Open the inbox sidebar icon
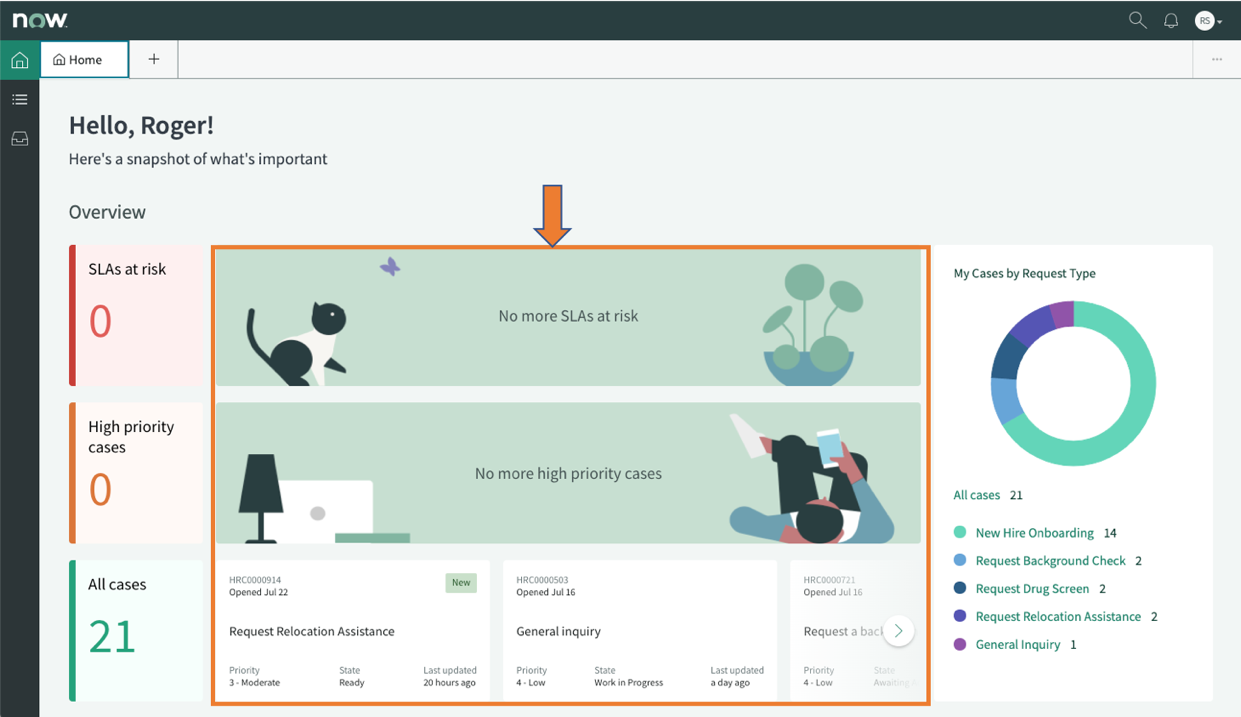 pos(20,139)
